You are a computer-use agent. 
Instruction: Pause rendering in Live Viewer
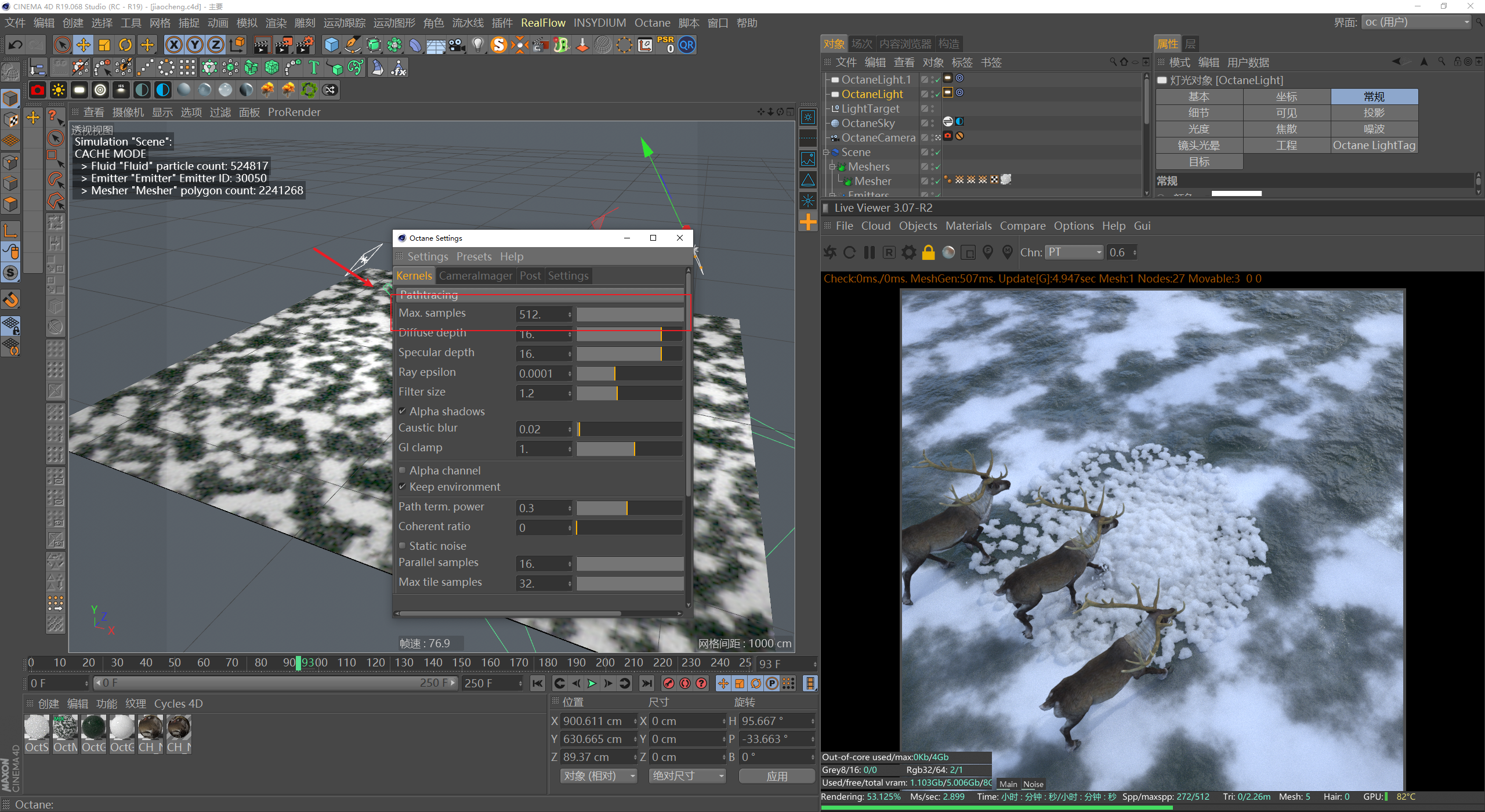point(869,252)
